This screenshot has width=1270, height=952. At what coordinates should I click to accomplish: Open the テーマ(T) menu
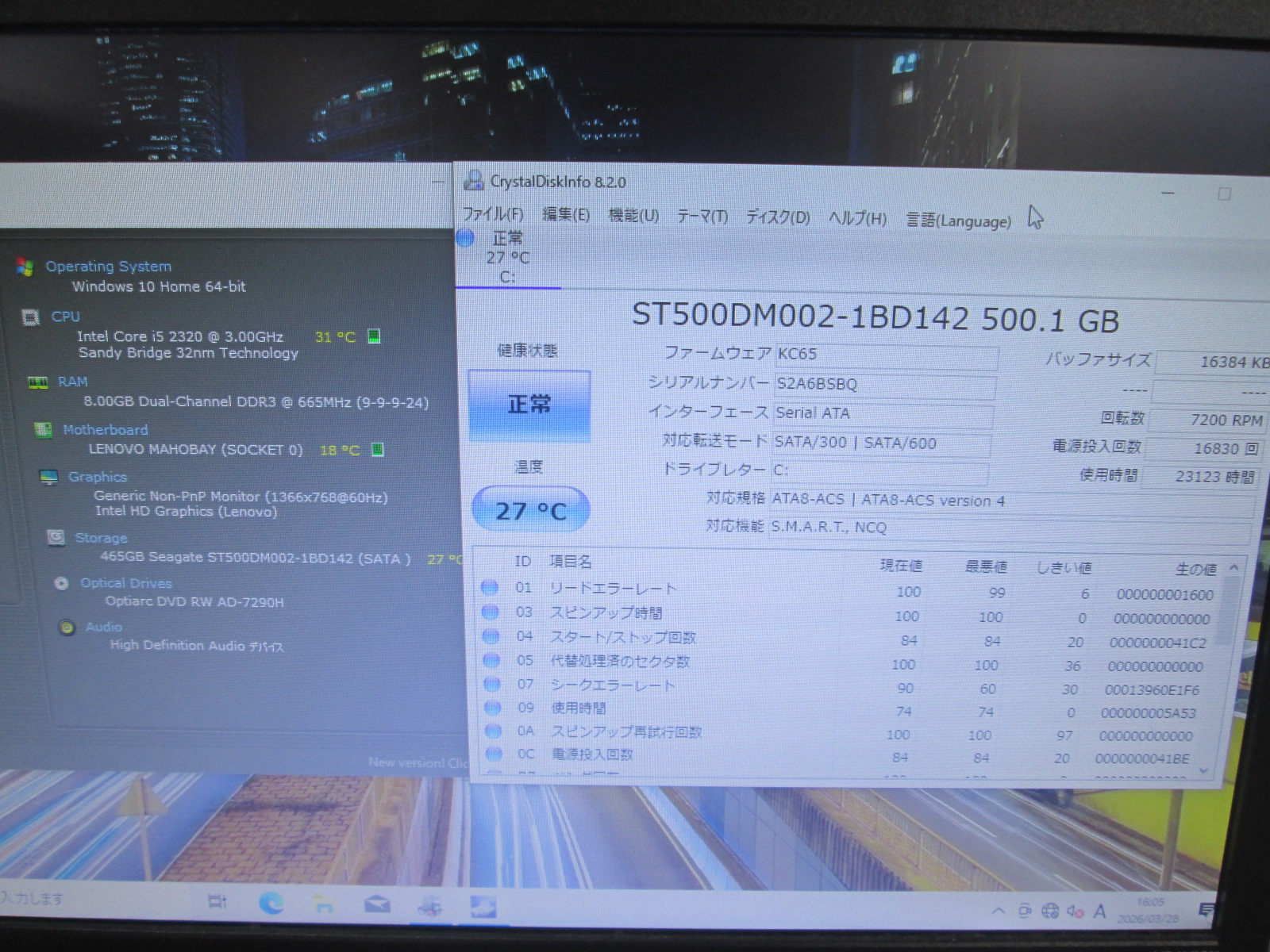click(702, 217)
